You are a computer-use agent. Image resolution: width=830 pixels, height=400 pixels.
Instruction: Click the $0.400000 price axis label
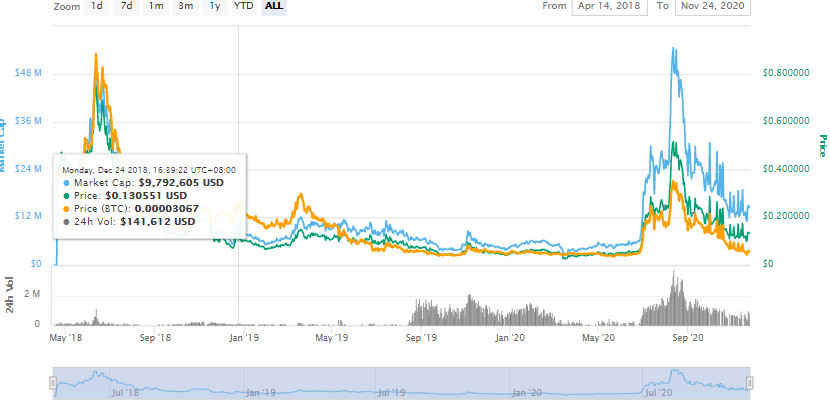point(786,169)
